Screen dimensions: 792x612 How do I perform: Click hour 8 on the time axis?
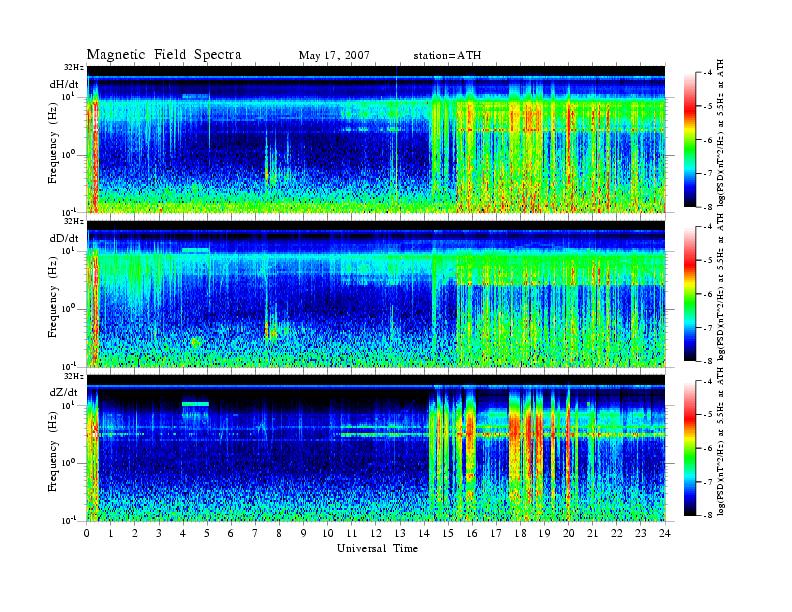pyautogui.click(x=279, y=534)
